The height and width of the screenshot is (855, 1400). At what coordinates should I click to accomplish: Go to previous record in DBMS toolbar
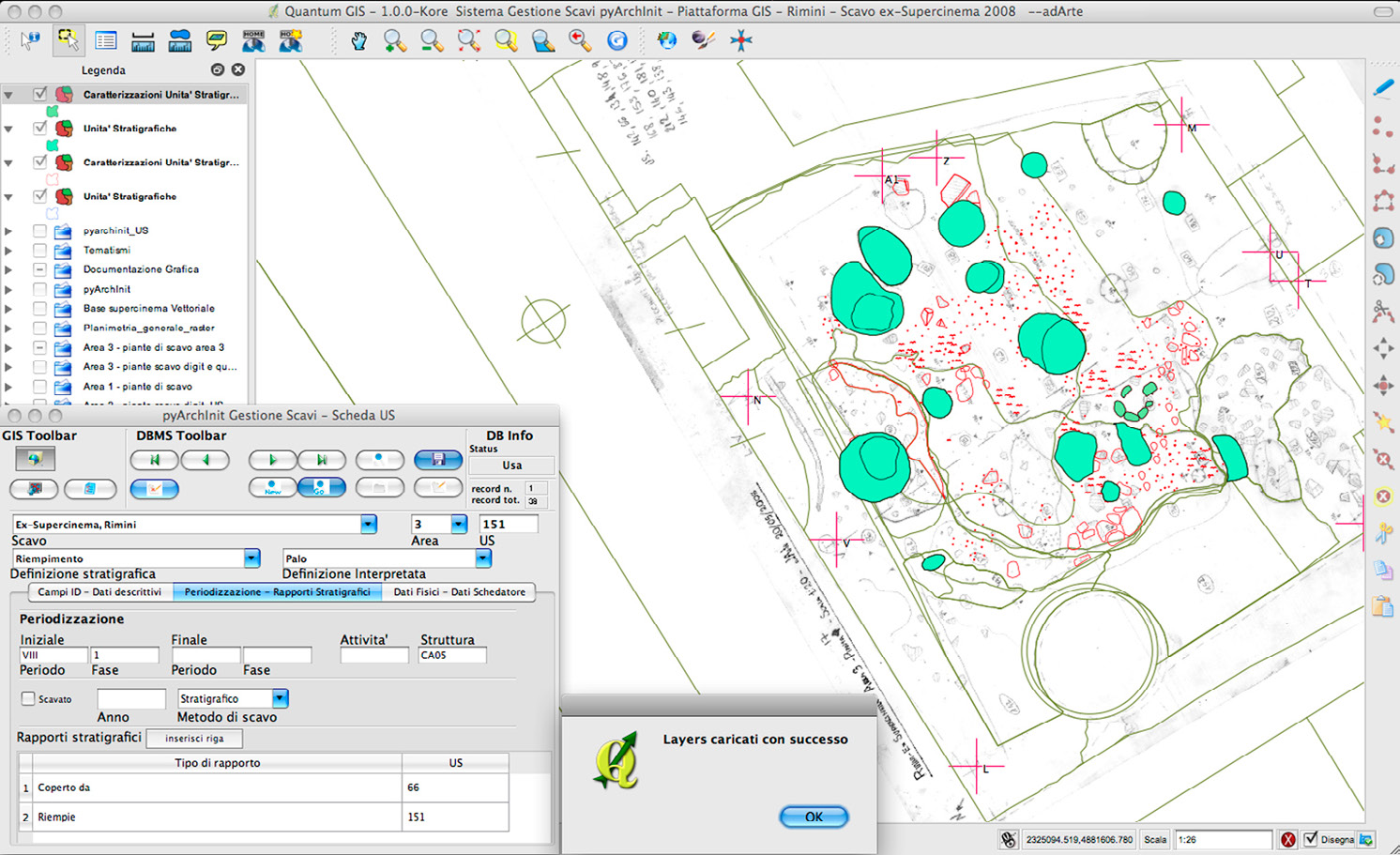(206, 460)
